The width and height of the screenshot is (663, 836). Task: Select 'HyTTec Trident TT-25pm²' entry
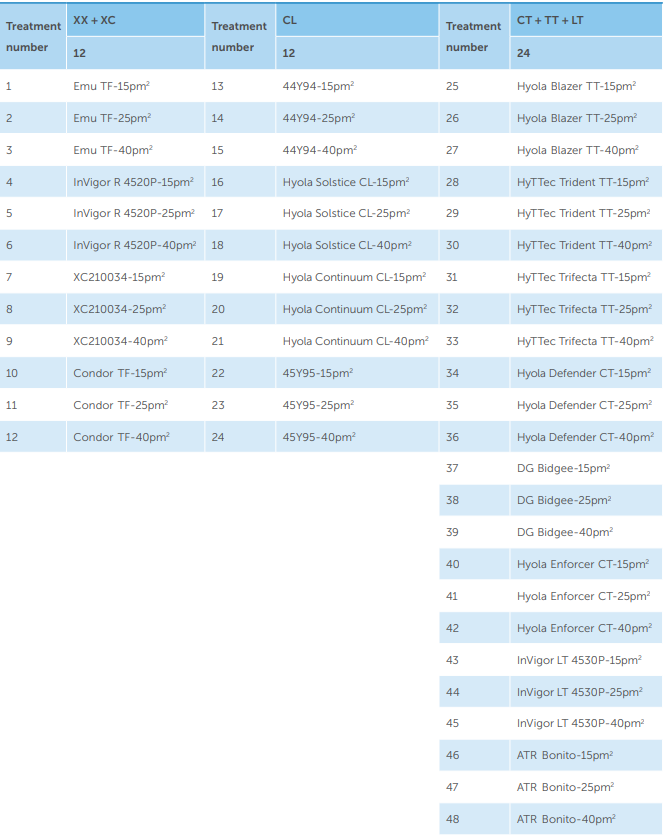(x=586, y=213)
